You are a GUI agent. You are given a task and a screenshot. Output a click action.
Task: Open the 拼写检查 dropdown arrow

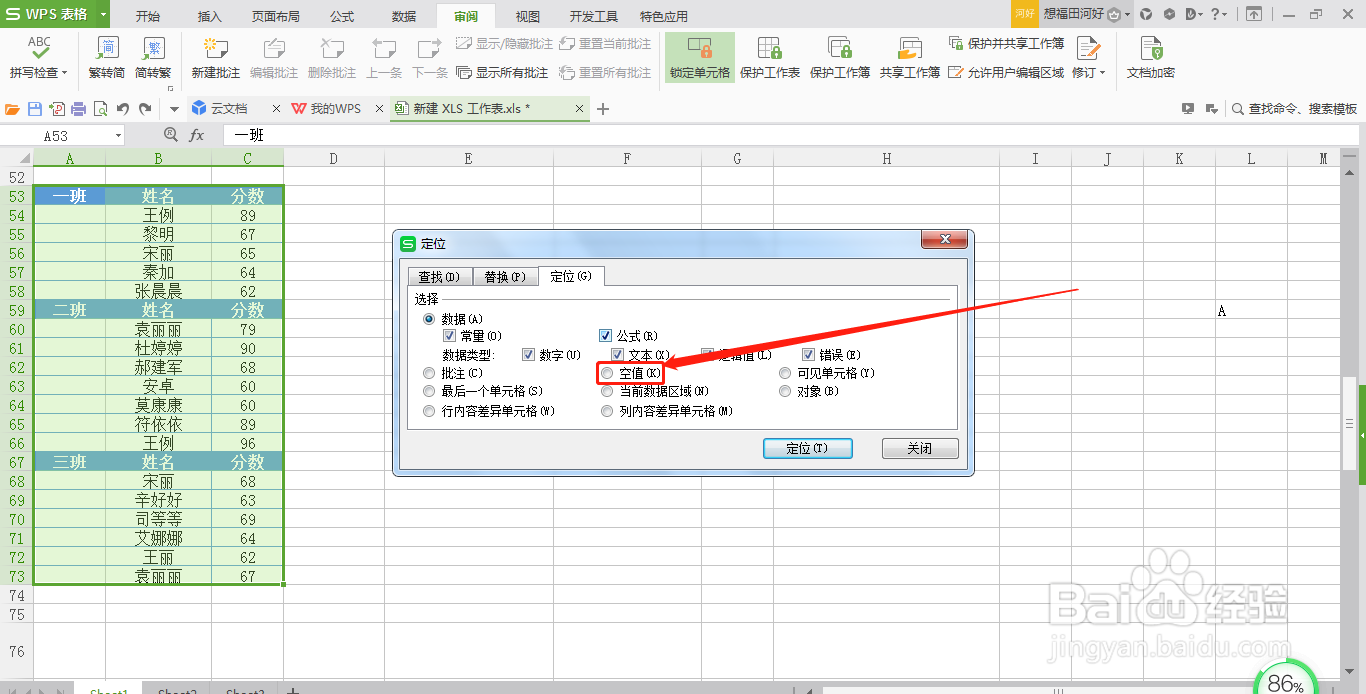[x=63, y=71]
